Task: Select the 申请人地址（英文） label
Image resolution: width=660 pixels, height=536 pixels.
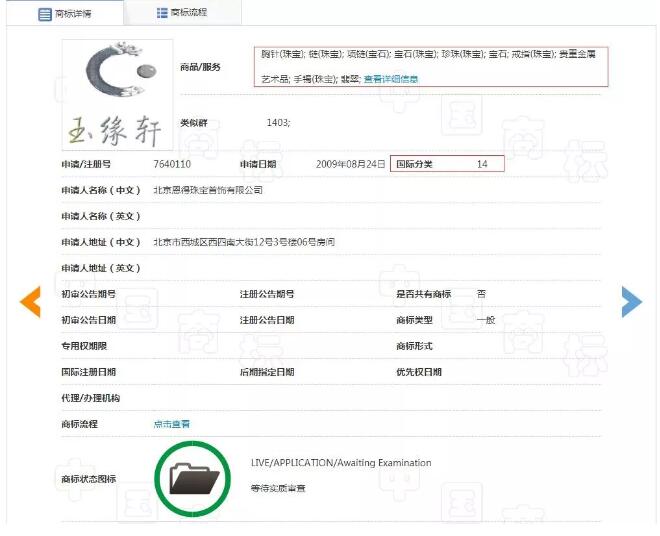Action: pyautogui.click(x=101, y=268)
